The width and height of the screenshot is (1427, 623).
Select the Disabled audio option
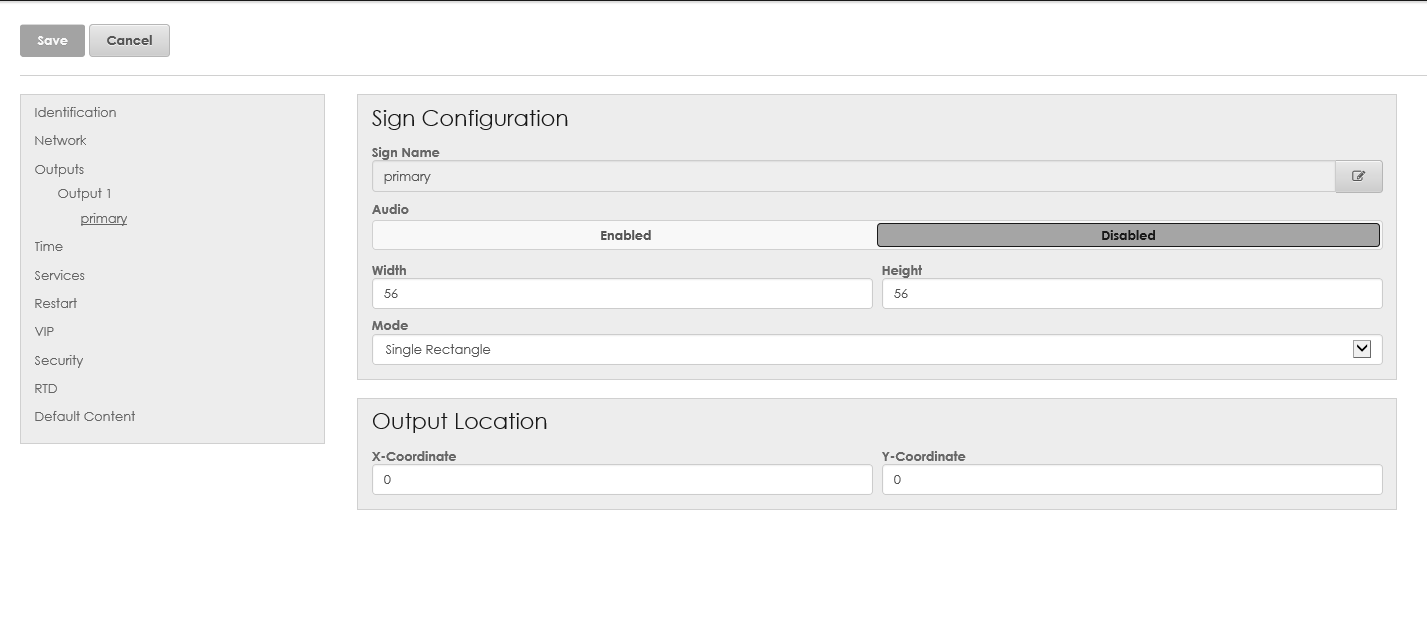click(x=1128, y=235)
